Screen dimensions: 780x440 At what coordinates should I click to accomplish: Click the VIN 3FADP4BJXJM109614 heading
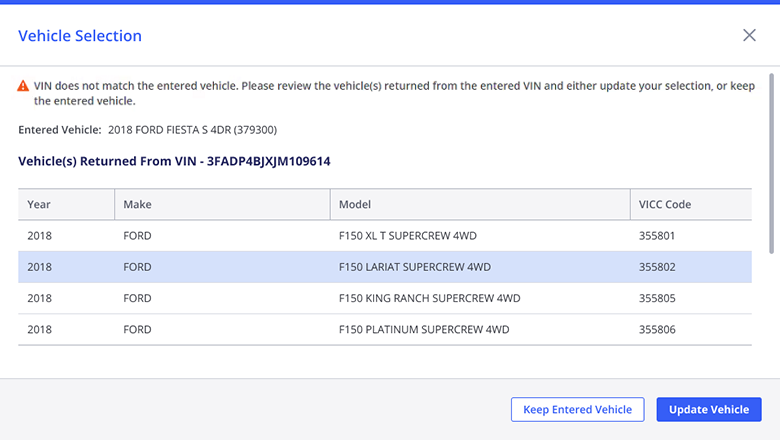click(174, 161)
